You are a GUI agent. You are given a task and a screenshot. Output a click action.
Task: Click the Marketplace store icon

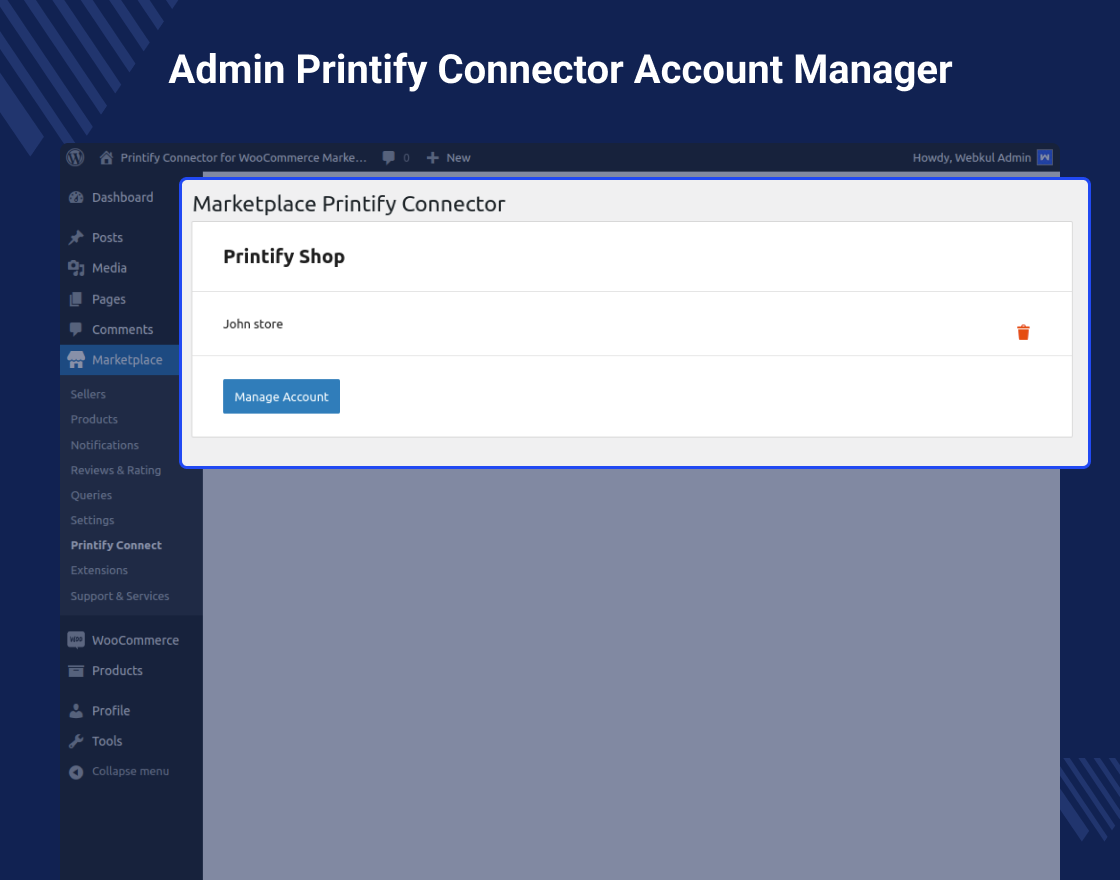coord(76,360)
